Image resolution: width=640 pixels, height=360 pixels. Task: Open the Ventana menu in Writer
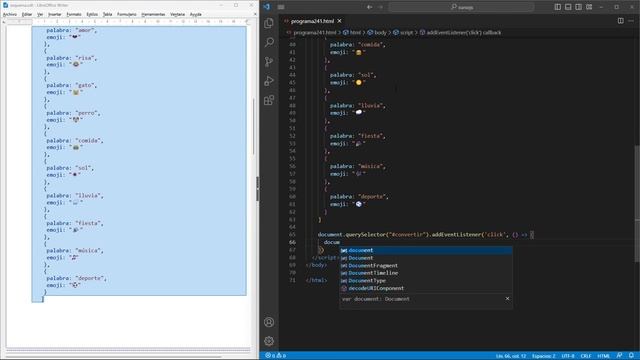click(x=178, y=14)
